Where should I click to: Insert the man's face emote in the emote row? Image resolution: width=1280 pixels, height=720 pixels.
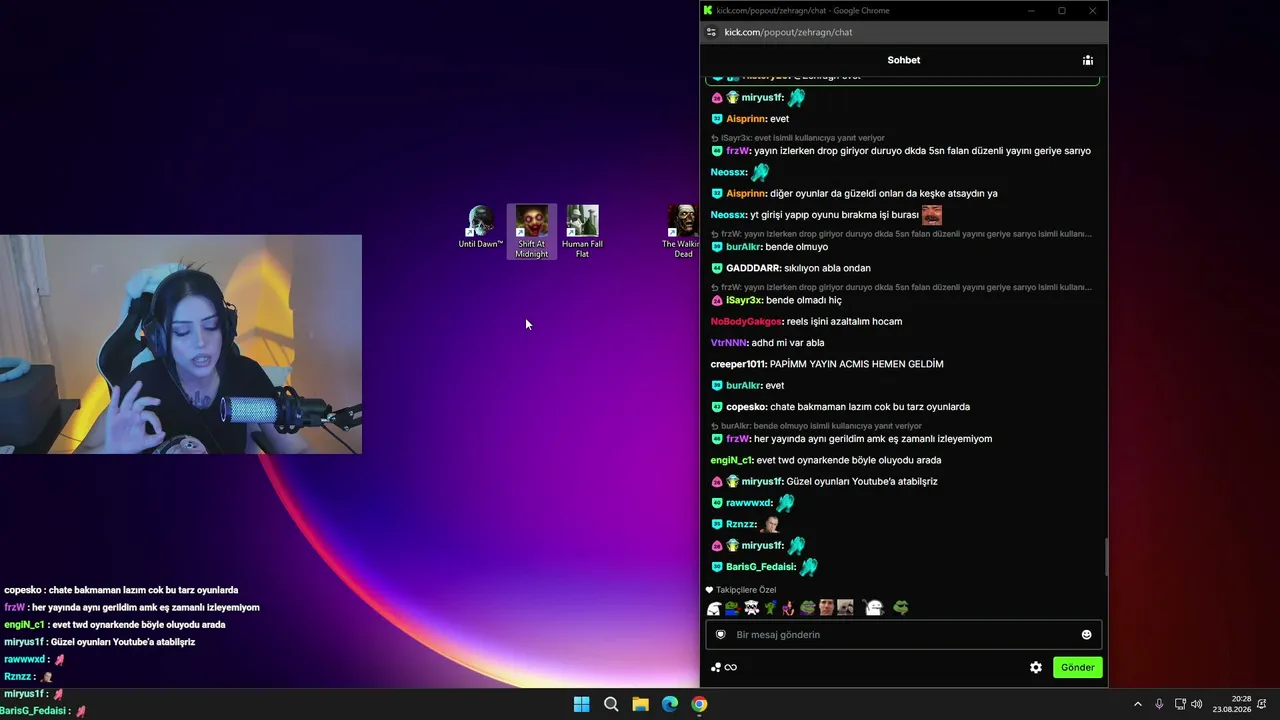click(826, 608)
